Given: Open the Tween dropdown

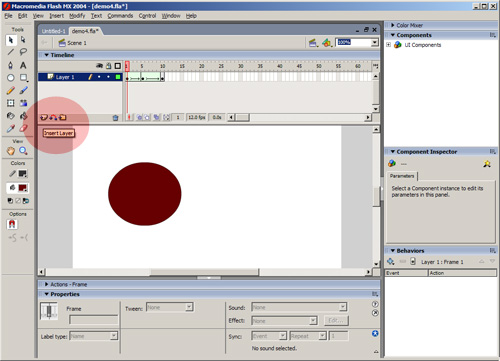Looking at the screenshot, I should click(189, 307).
